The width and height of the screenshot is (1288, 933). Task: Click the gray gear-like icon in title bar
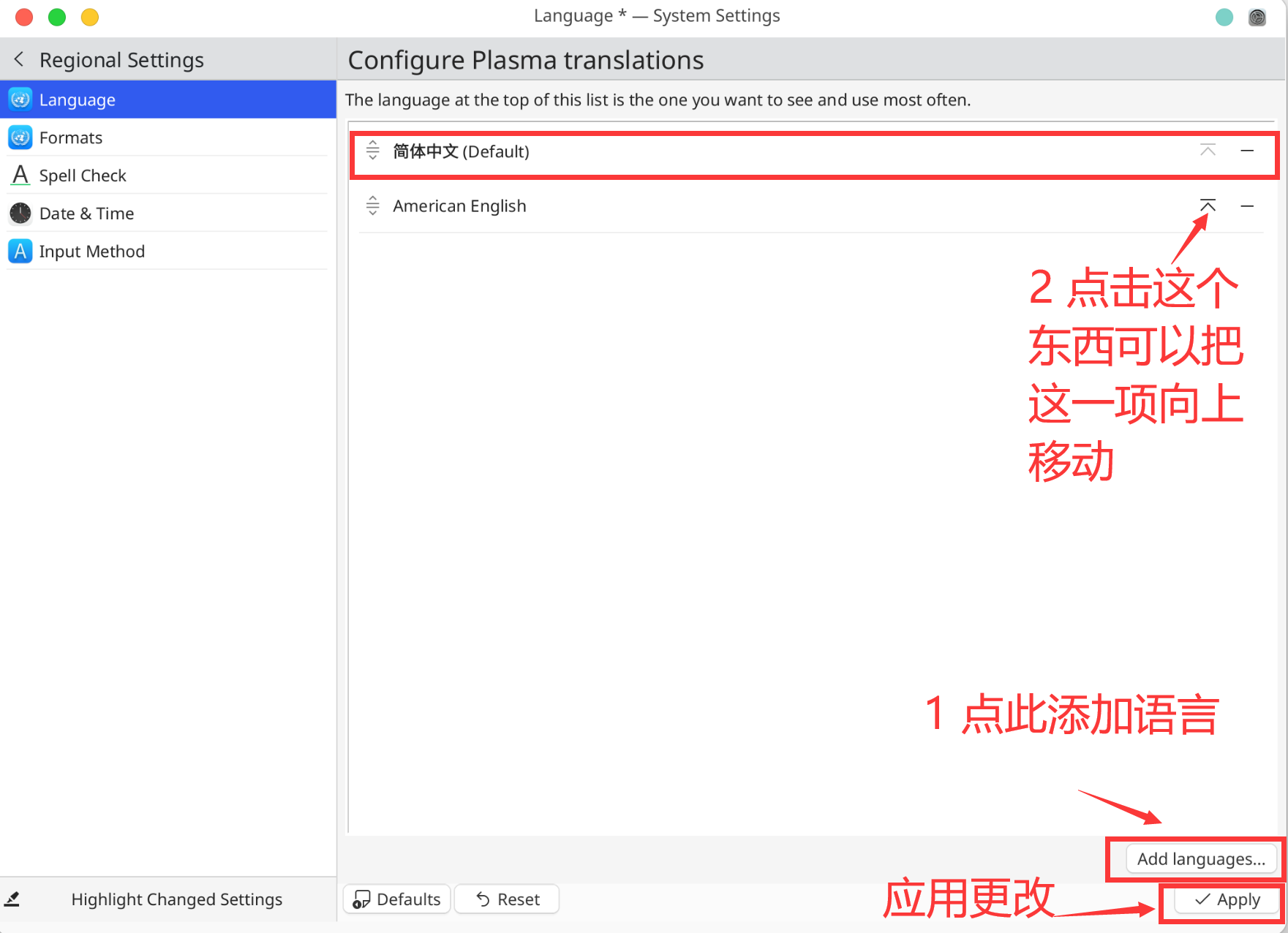(x=1257, y=17)
